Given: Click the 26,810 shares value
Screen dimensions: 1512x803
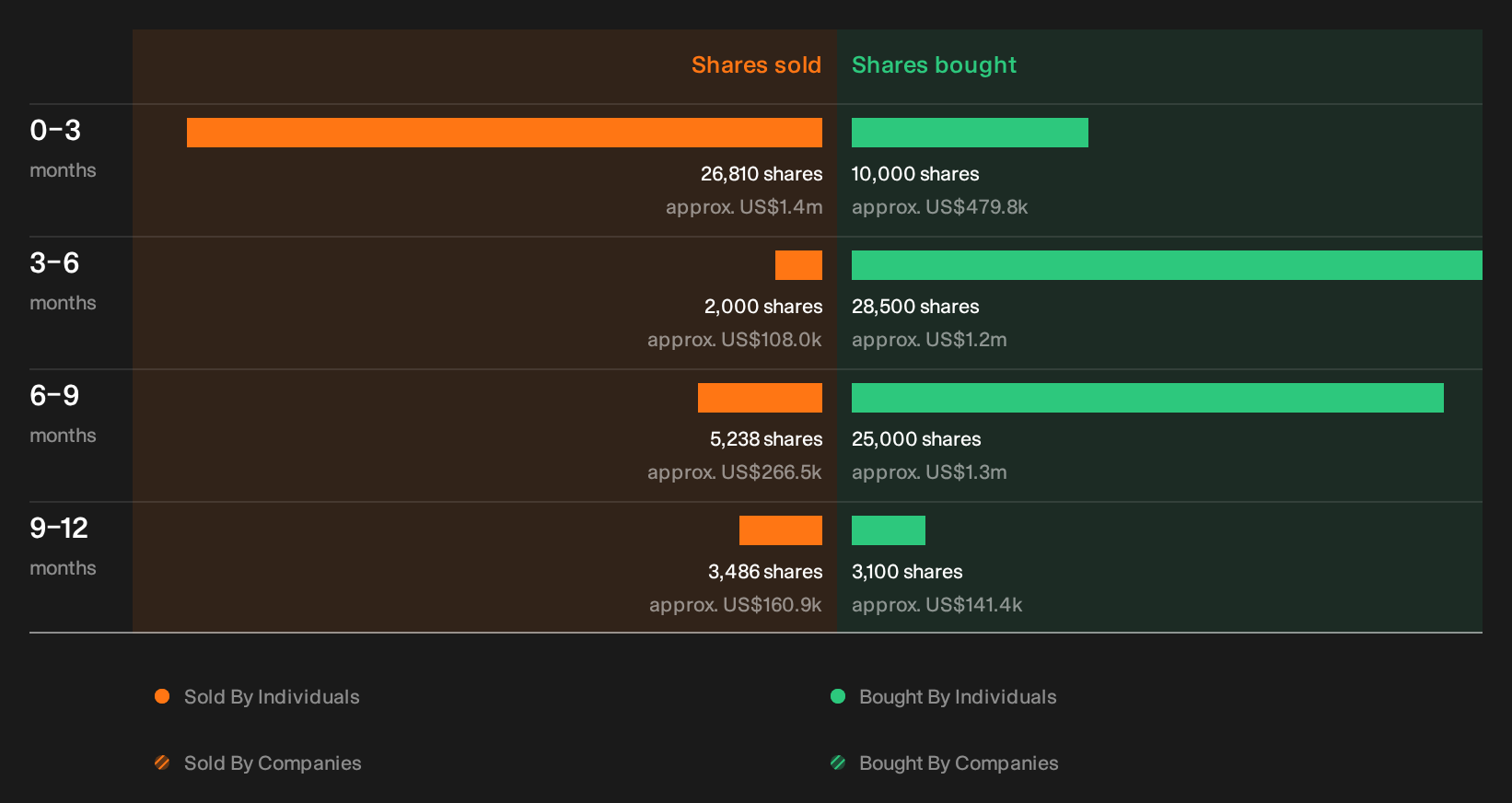Looking at the screenshot, I should point(762,174).
